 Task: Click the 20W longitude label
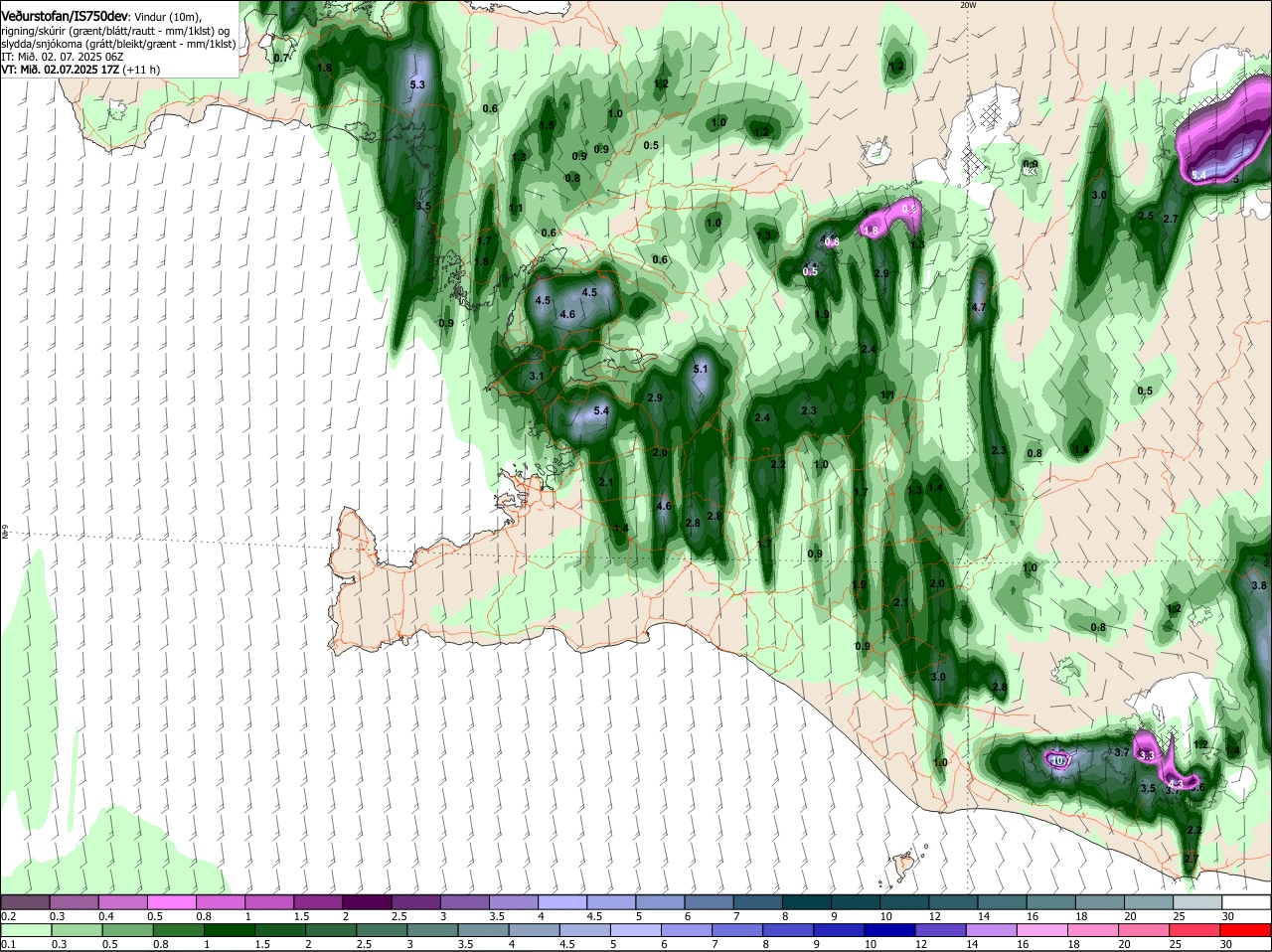coord(968,5)
